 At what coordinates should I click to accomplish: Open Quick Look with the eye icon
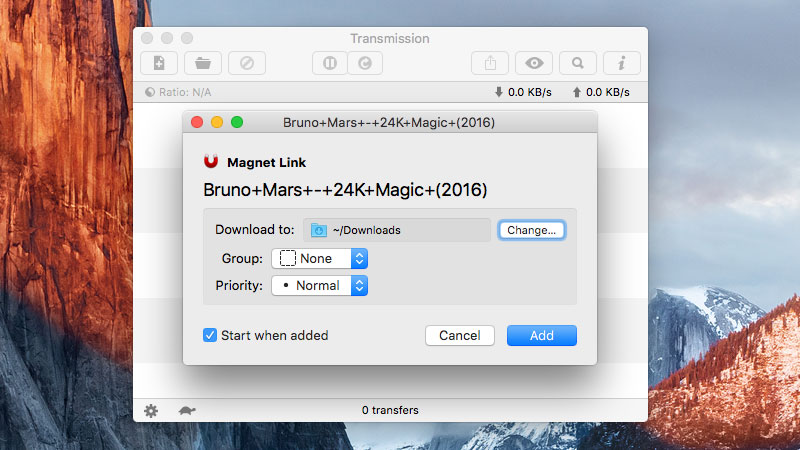[x=534, y=63]
